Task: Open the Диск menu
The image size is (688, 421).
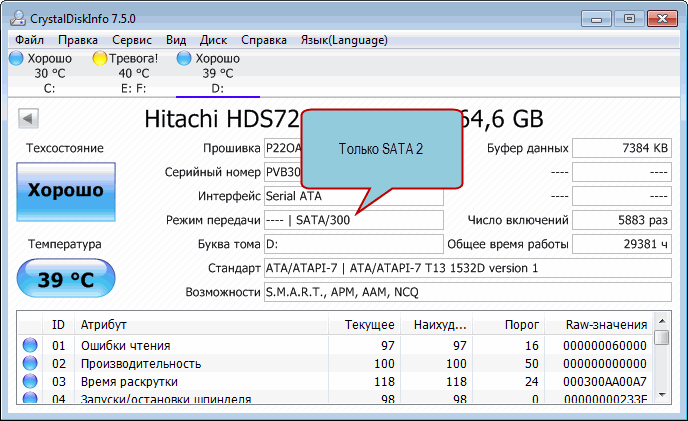Action: (x=213, y=40)
